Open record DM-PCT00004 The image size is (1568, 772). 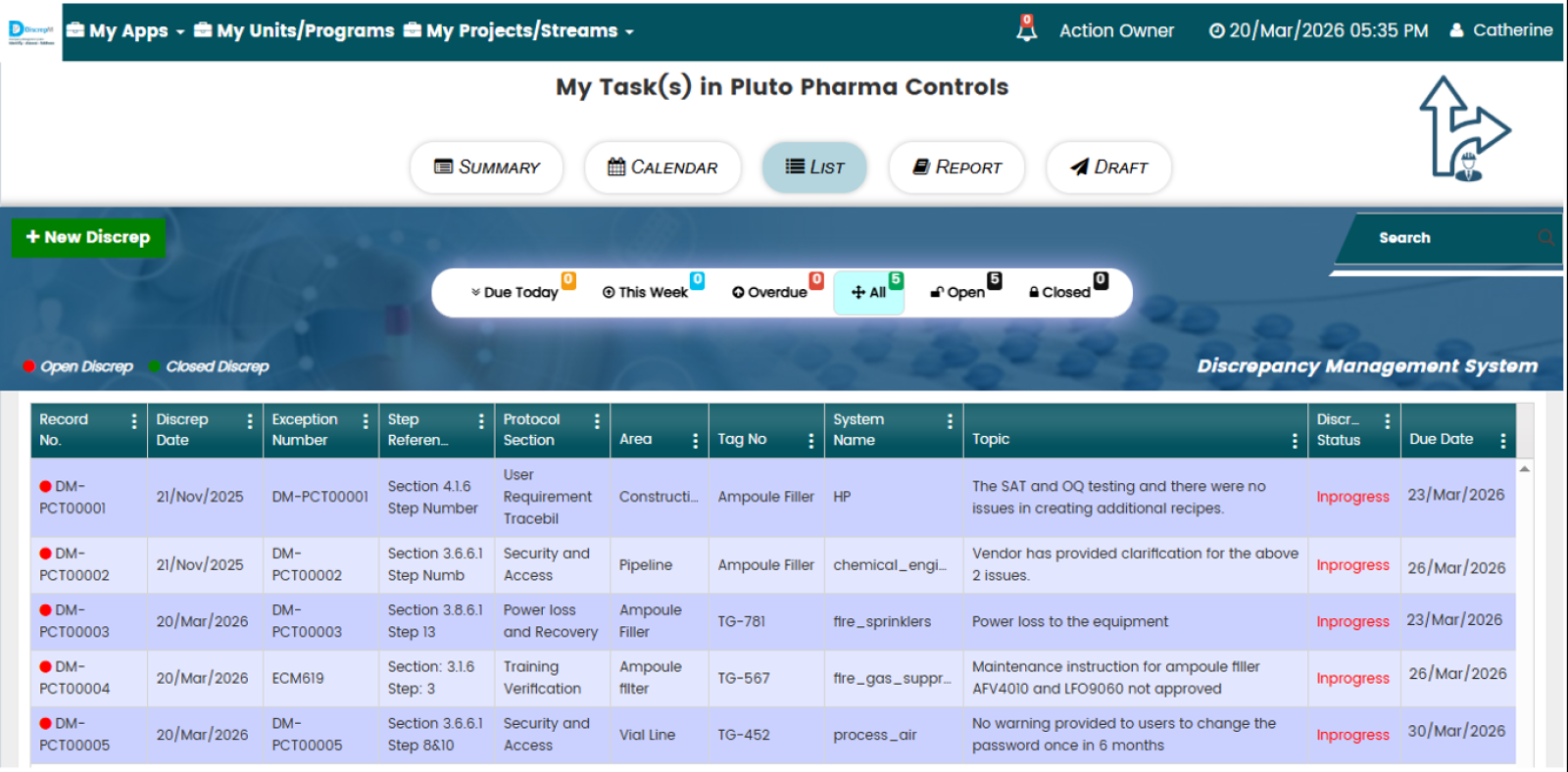(74, 678)
